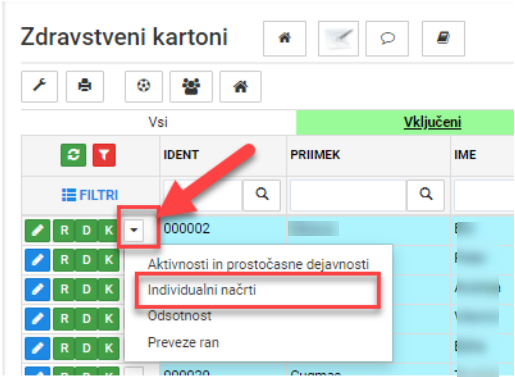515x377 pixels.
Task: Open the pen signature icon button
Action: pyautogui.click(x=338, y=38)
